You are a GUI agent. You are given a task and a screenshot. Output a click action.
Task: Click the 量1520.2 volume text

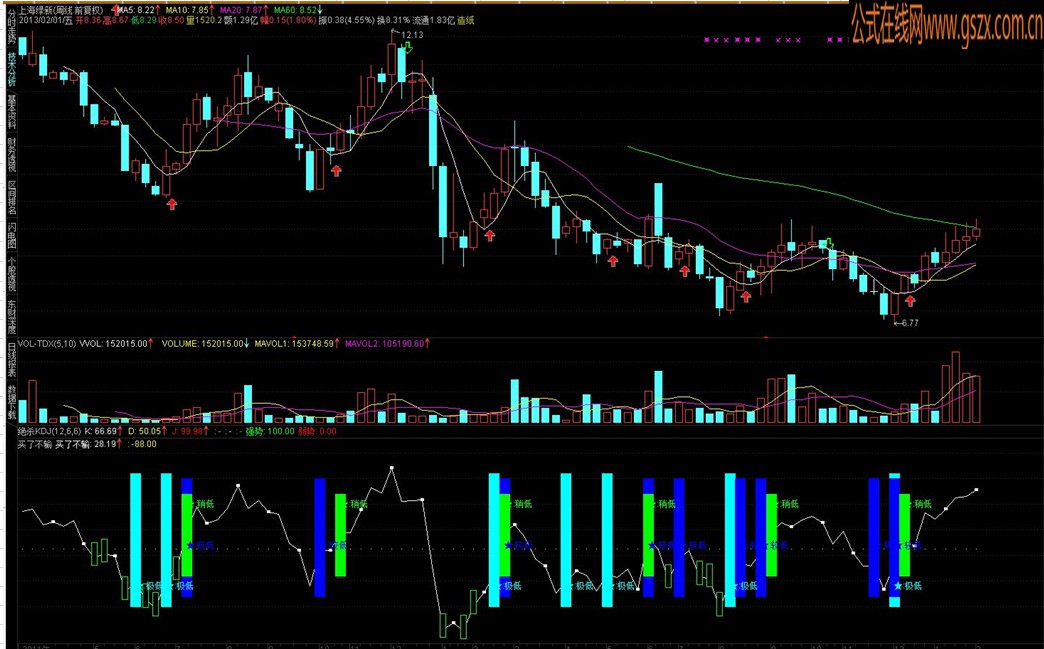coord(204,21)
